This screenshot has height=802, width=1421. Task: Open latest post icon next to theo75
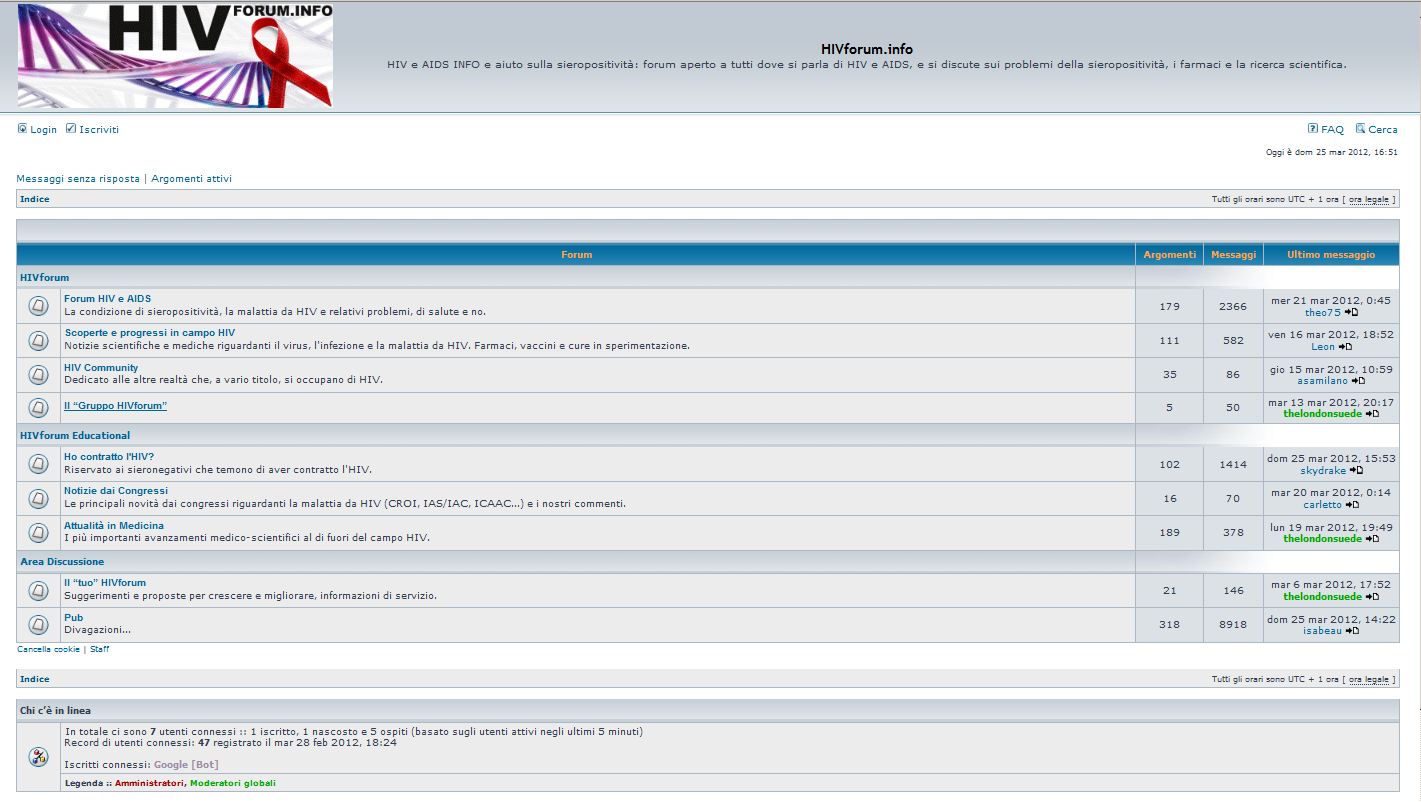point(1351,313)
